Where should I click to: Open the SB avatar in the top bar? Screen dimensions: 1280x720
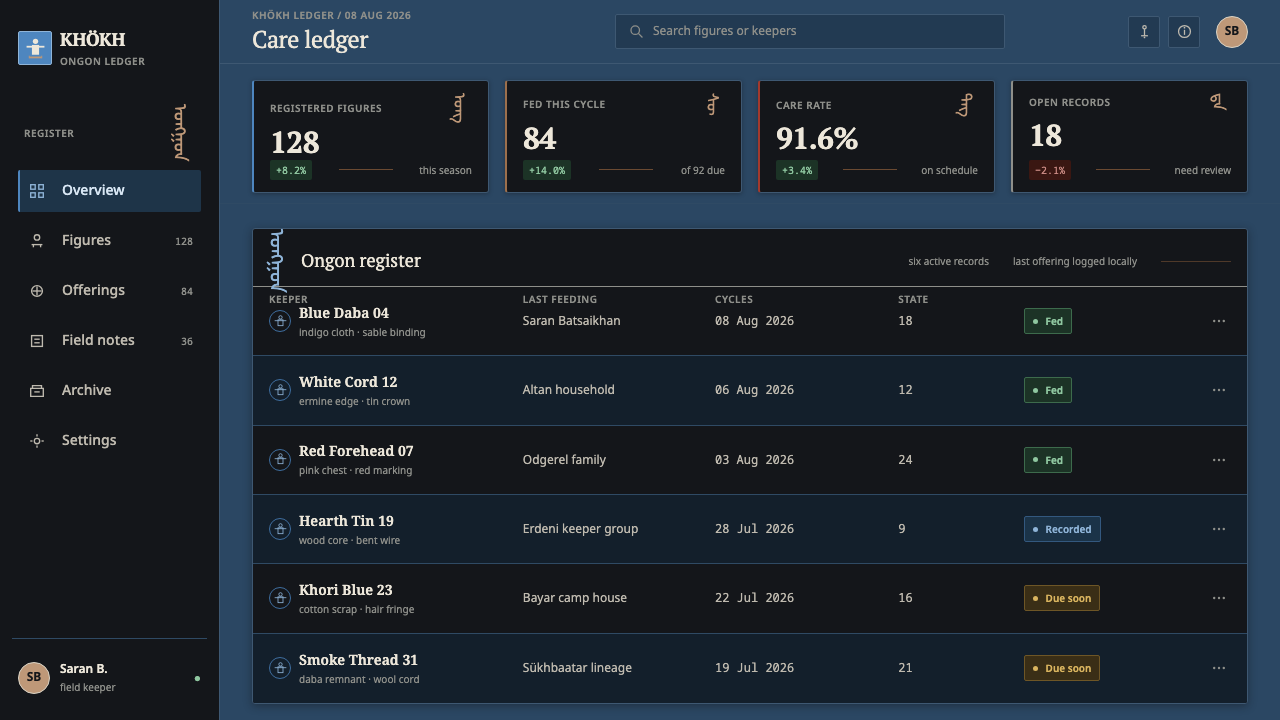(1232, 31)
